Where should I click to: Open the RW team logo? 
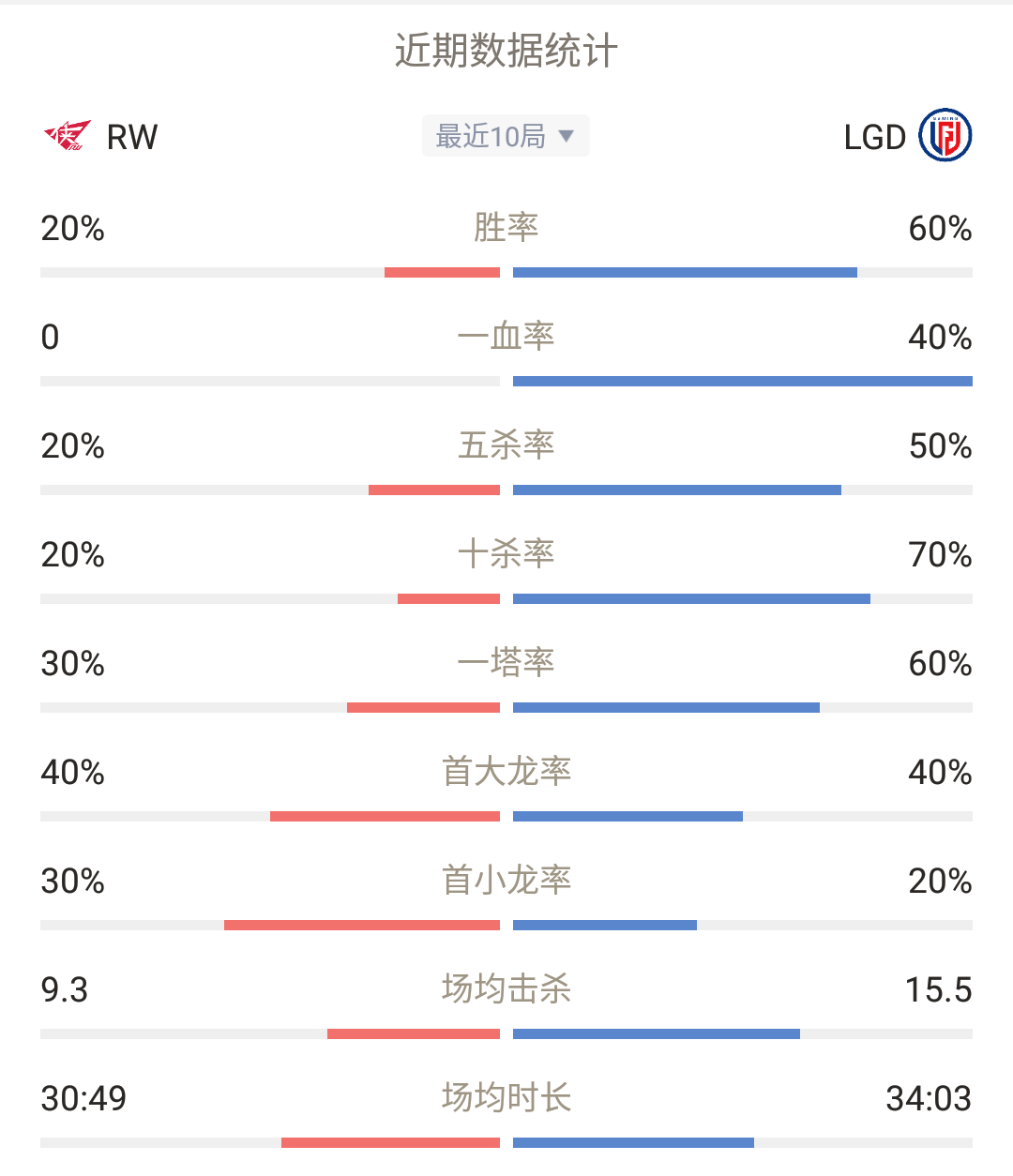click(x=68, y=136)
